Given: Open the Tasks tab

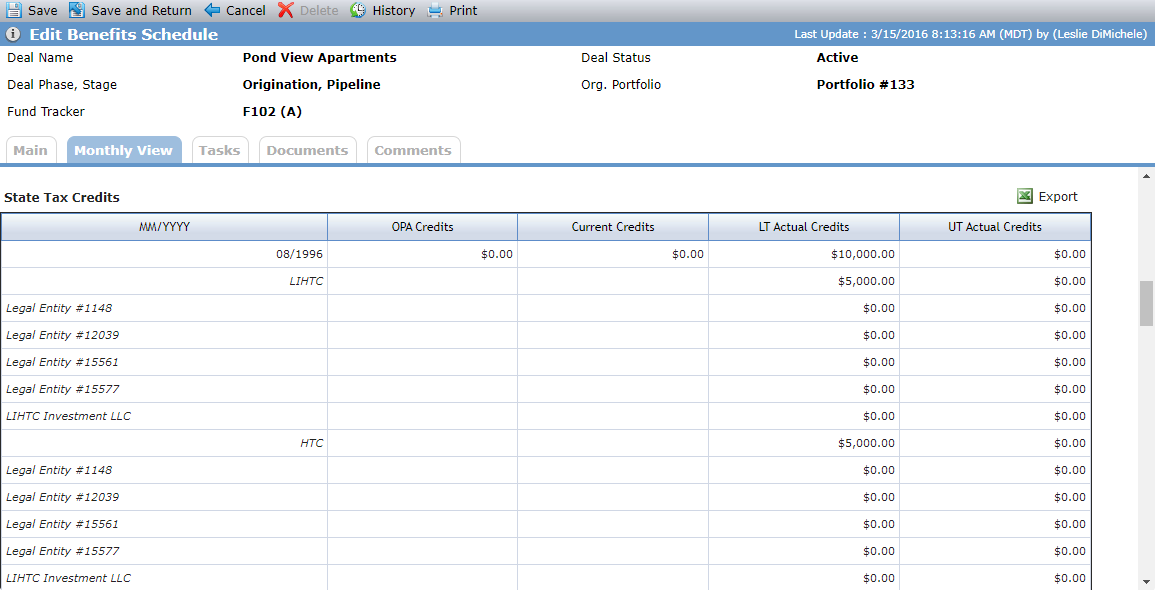Looking at the screenshot, I should 220,150.
